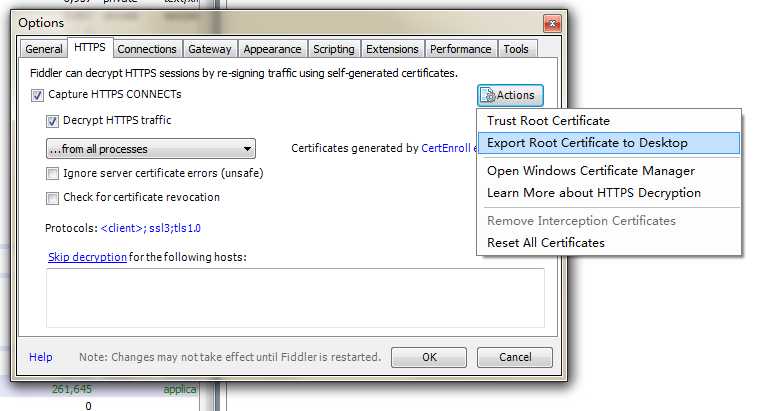Uncheck Decrypt HTTPS traffic
777x411 pixels.
[52, 121]
